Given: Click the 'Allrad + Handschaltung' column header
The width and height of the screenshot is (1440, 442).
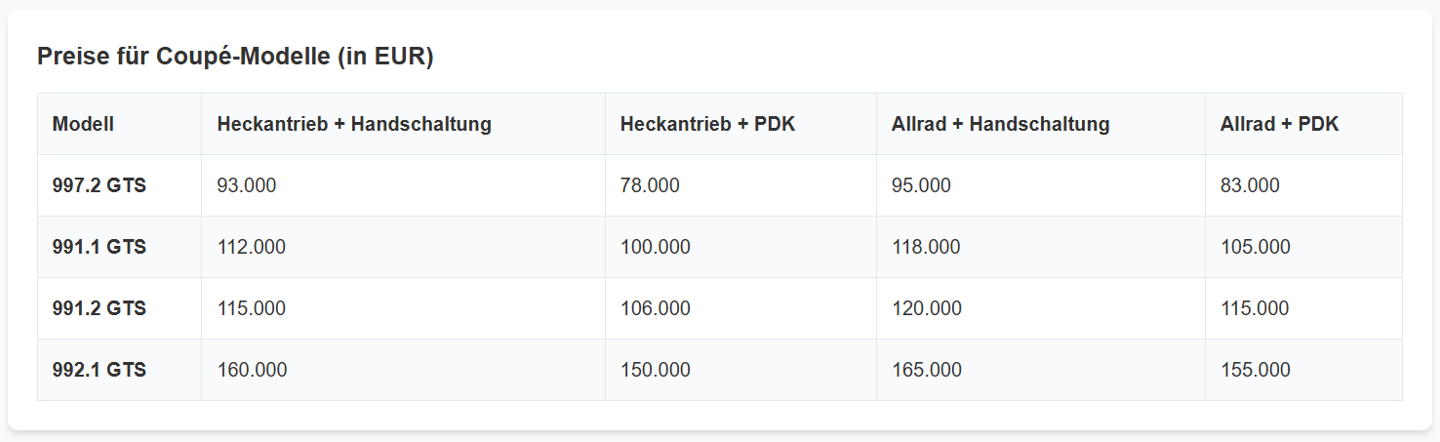Looking at the screenshot, I should point(1041,124).
